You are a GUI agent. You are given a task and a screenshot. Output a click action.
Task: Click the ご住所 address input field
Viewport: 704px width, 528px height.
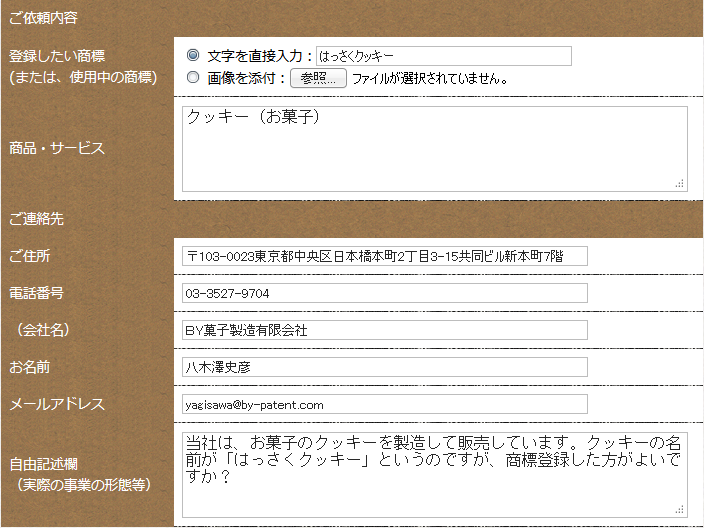[x=385, y=256]
